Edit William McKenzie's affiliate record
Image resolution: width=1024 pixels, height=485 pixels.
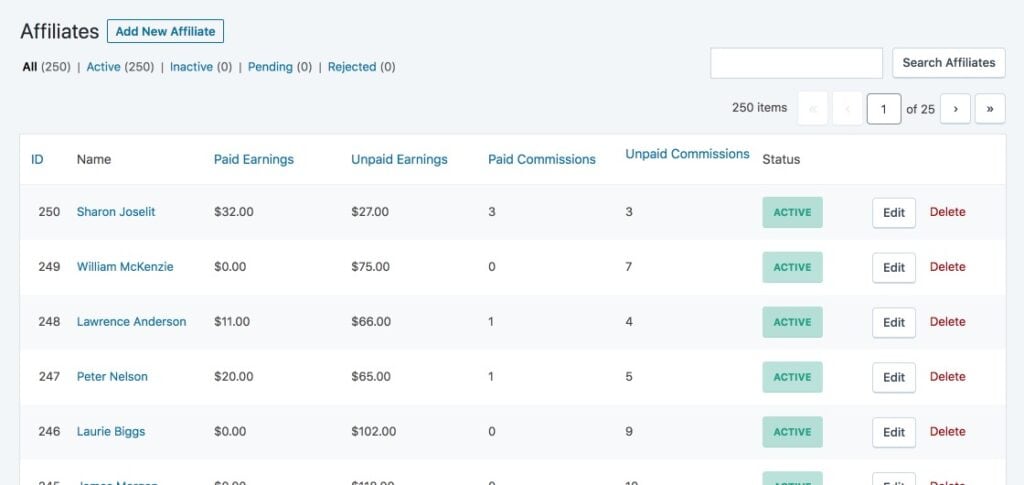893,267
